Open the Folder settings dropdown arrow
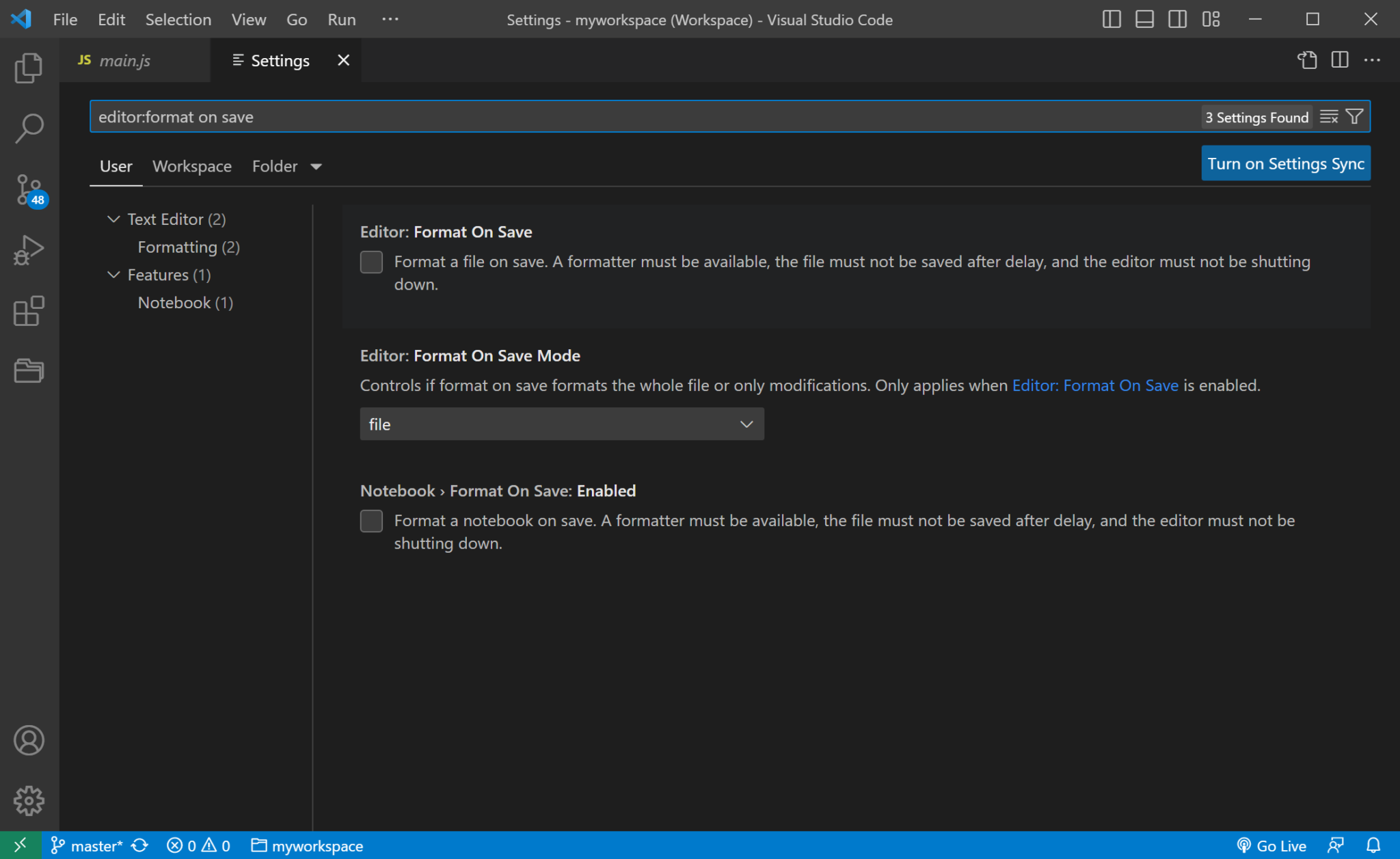The width and height of the screenshot is (1400, 859). pyautogui.click(x=316, y=166)
